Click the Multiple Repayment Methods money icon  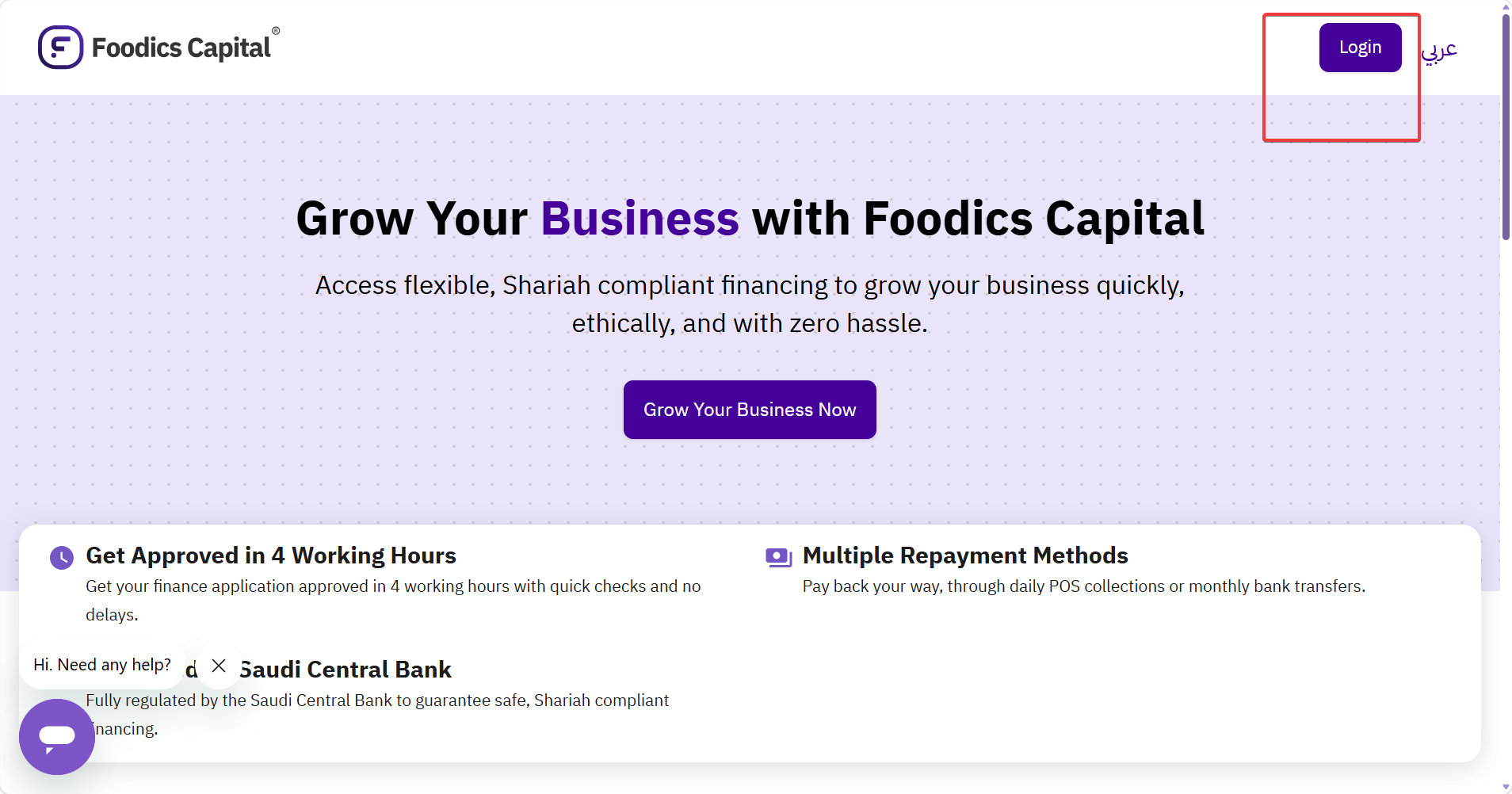tap(779, 557)
